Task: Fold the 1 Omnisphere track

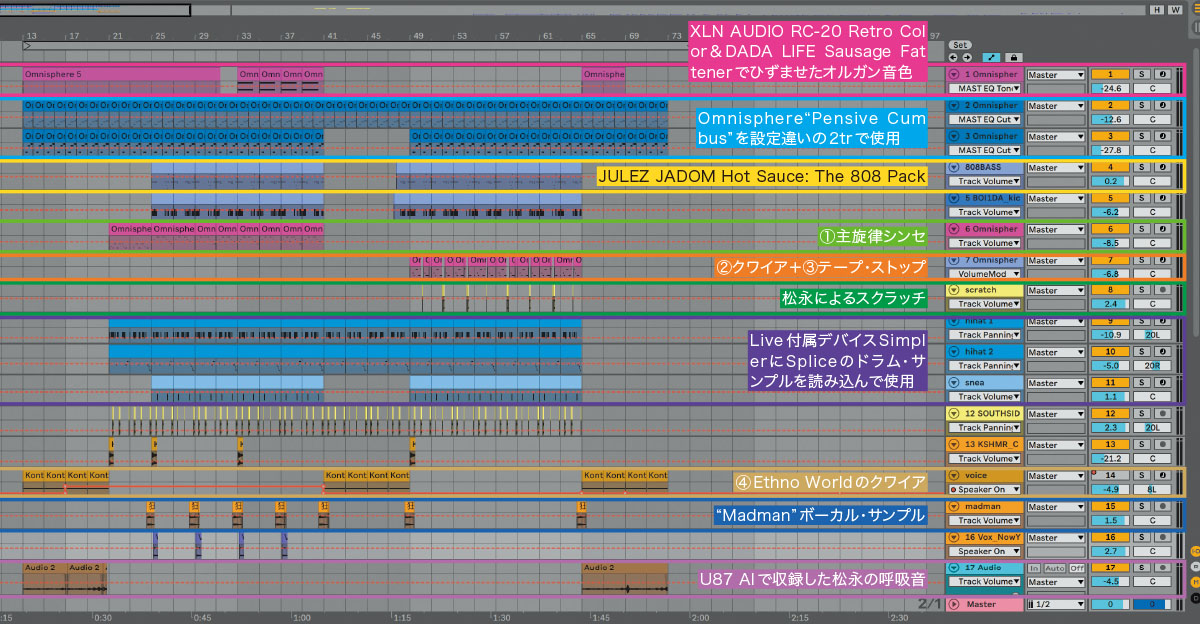Action: pyautogui.click(x=953, y=74)
